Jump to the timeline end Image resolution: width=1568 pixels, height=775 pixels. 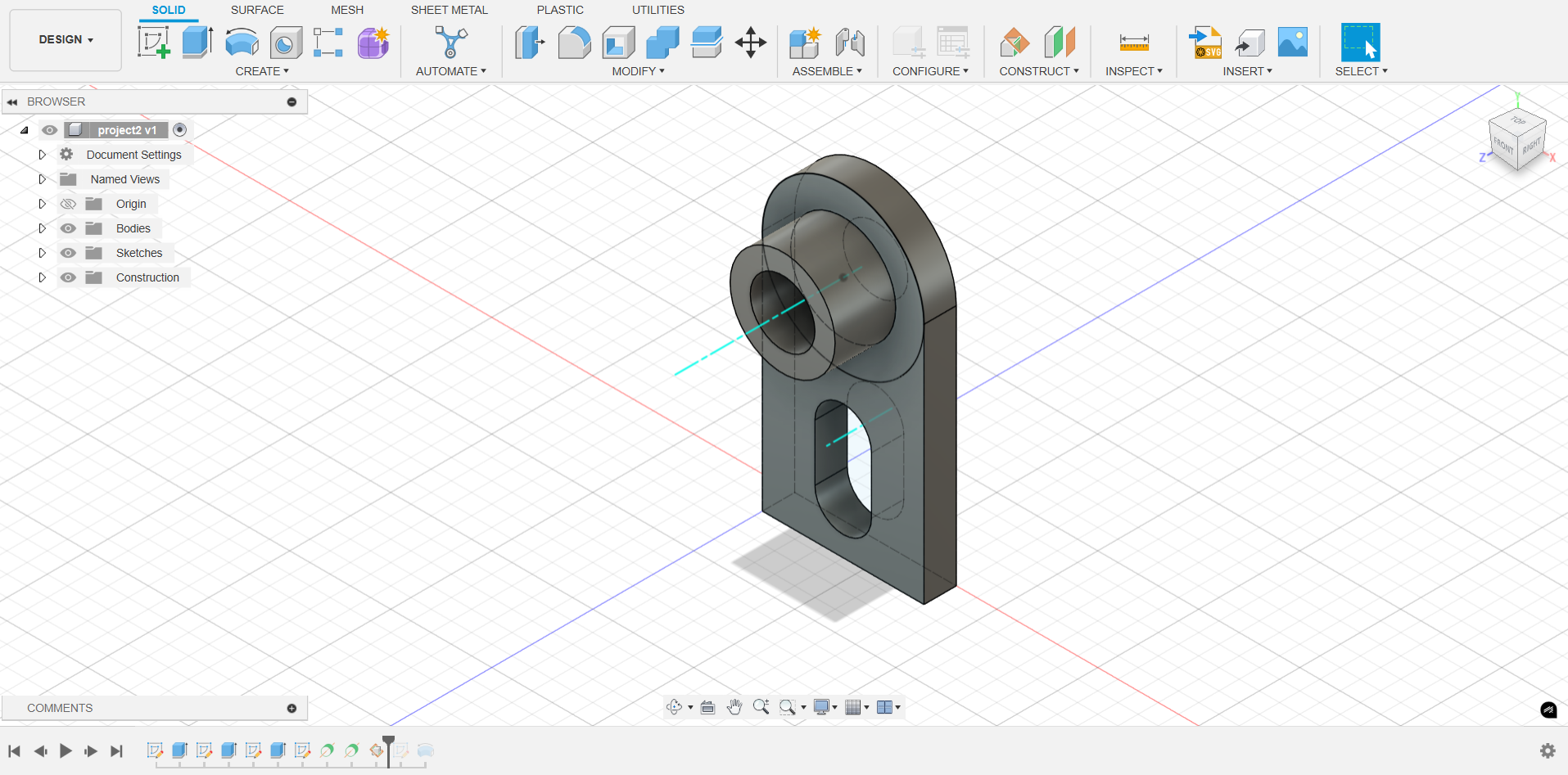pos(117,750)
